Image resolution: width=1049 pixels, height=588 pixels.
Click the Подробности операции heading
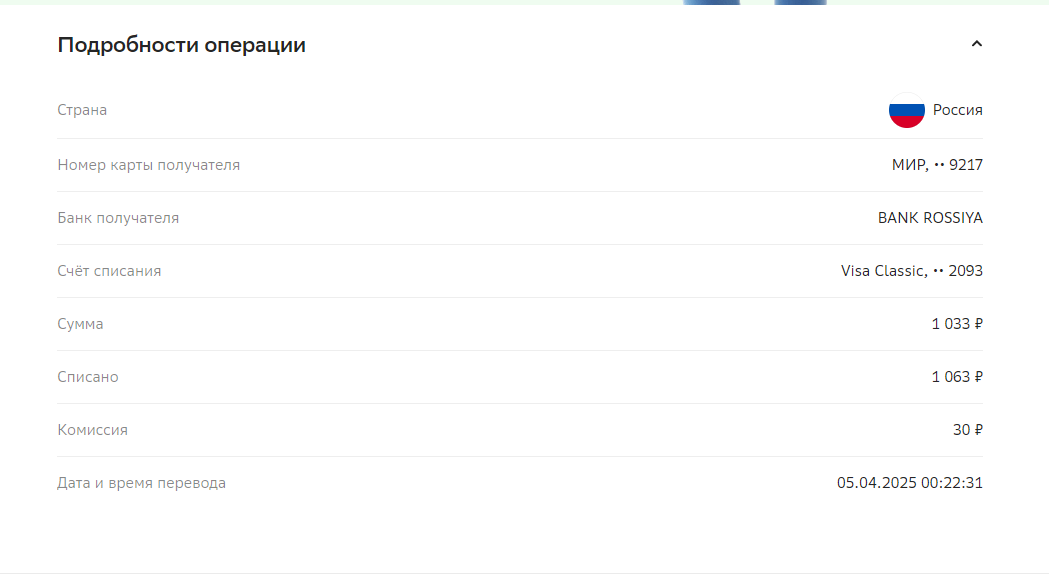(181, 45)
